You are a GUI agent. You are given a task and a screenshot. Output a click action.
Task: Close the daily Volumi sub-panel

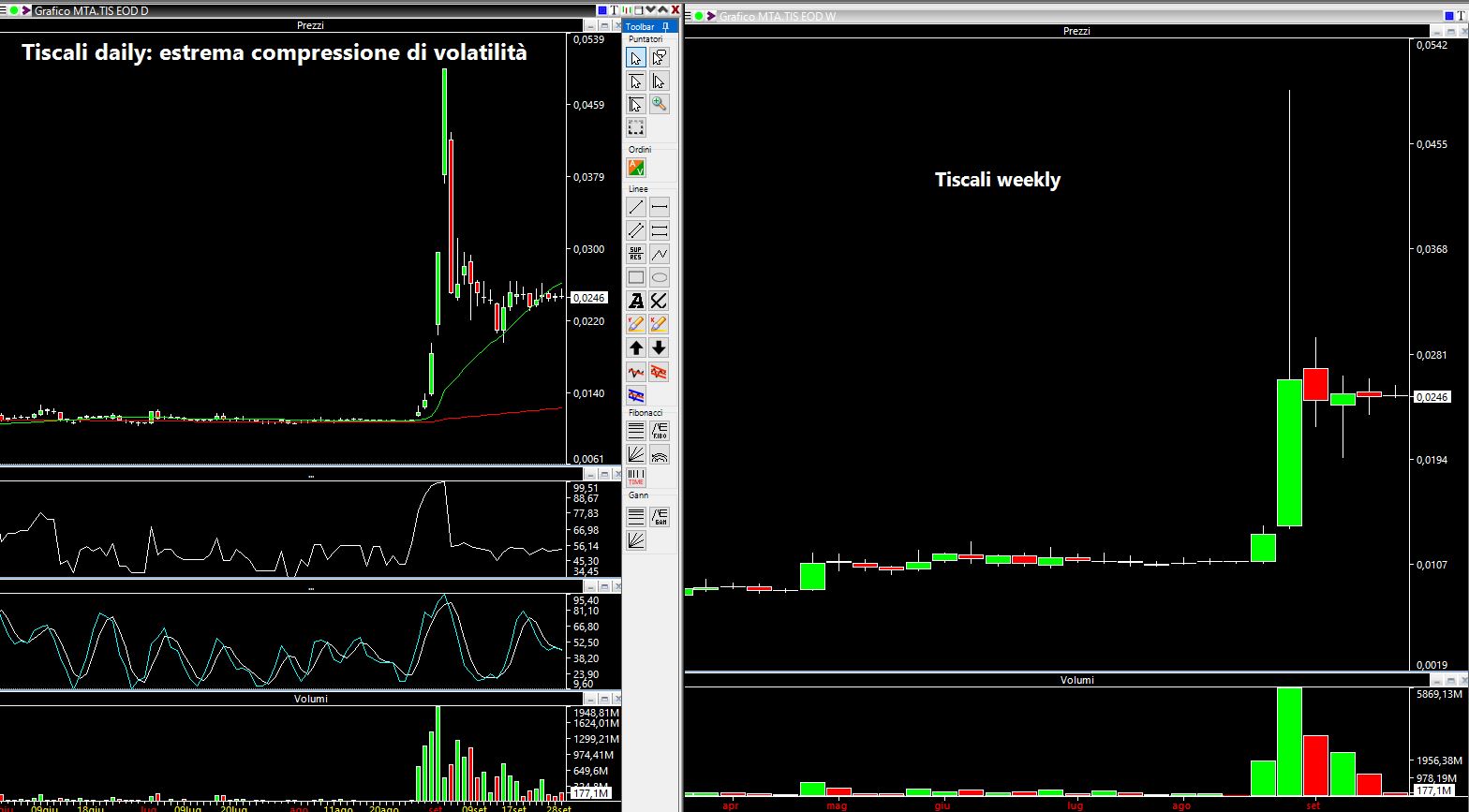click(x=617, y=699)
